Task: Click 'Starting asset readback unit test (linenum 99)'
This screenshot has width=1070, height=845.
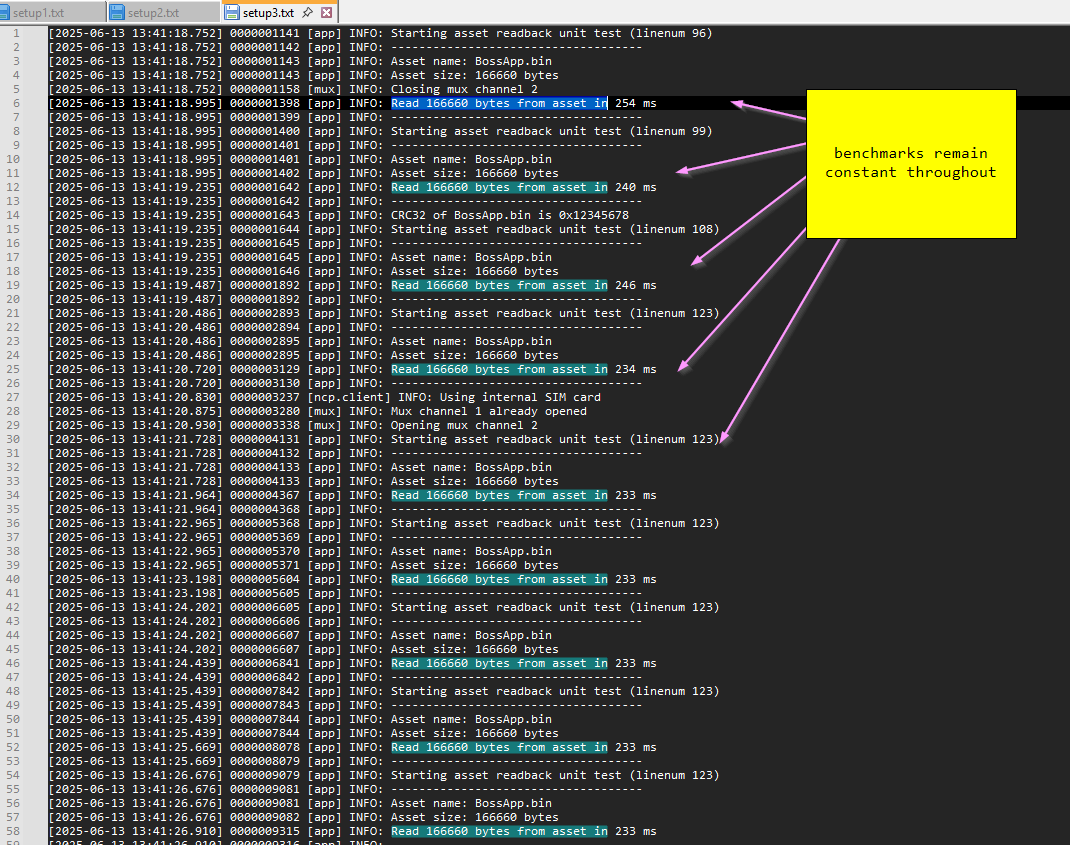Action: [551, 131]
